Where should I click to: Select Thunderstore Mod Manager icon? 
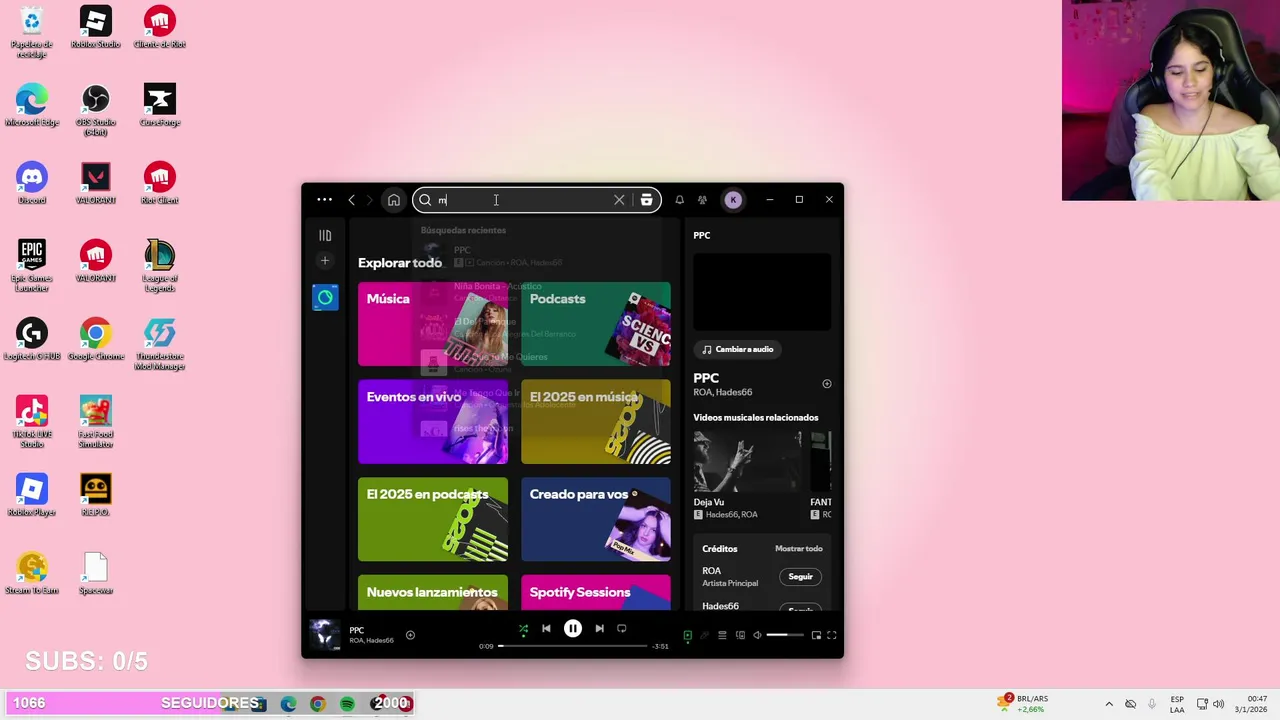pos(160,344)
